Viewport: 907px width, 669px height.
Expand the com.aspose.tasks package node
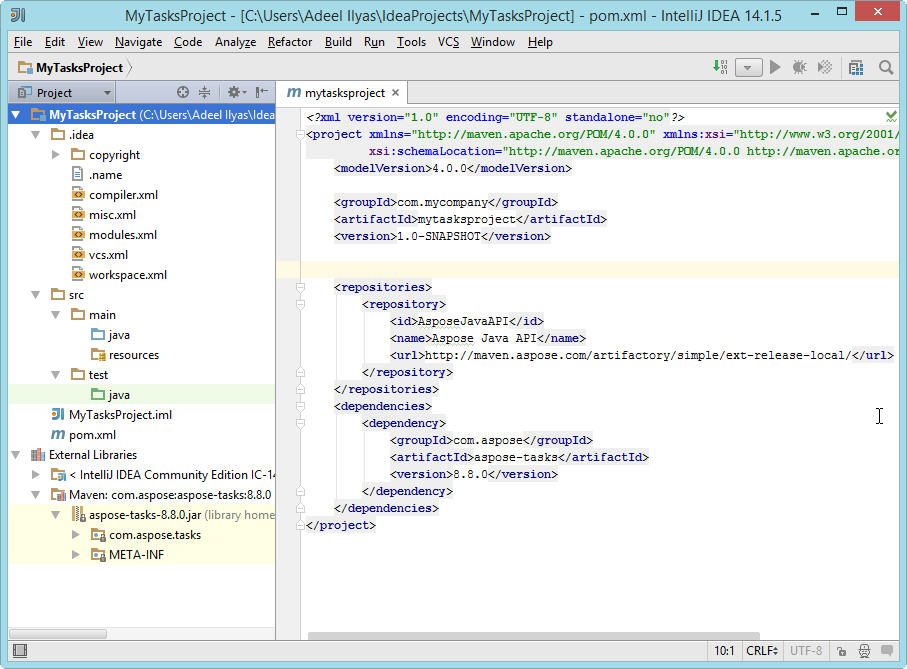coord(76,535)
